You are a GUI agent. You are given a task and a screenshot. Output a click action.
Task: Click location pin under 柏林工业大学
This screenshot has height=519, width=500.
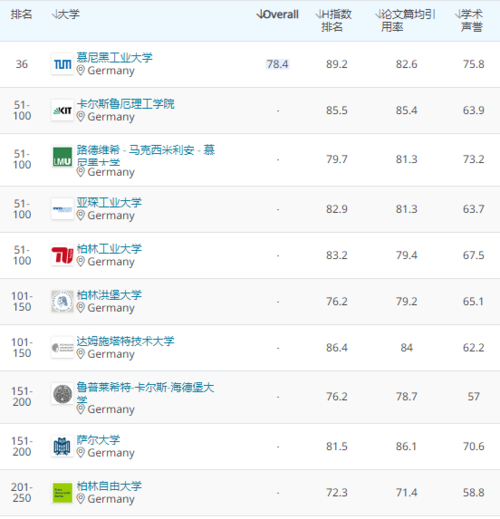point(80,262)
